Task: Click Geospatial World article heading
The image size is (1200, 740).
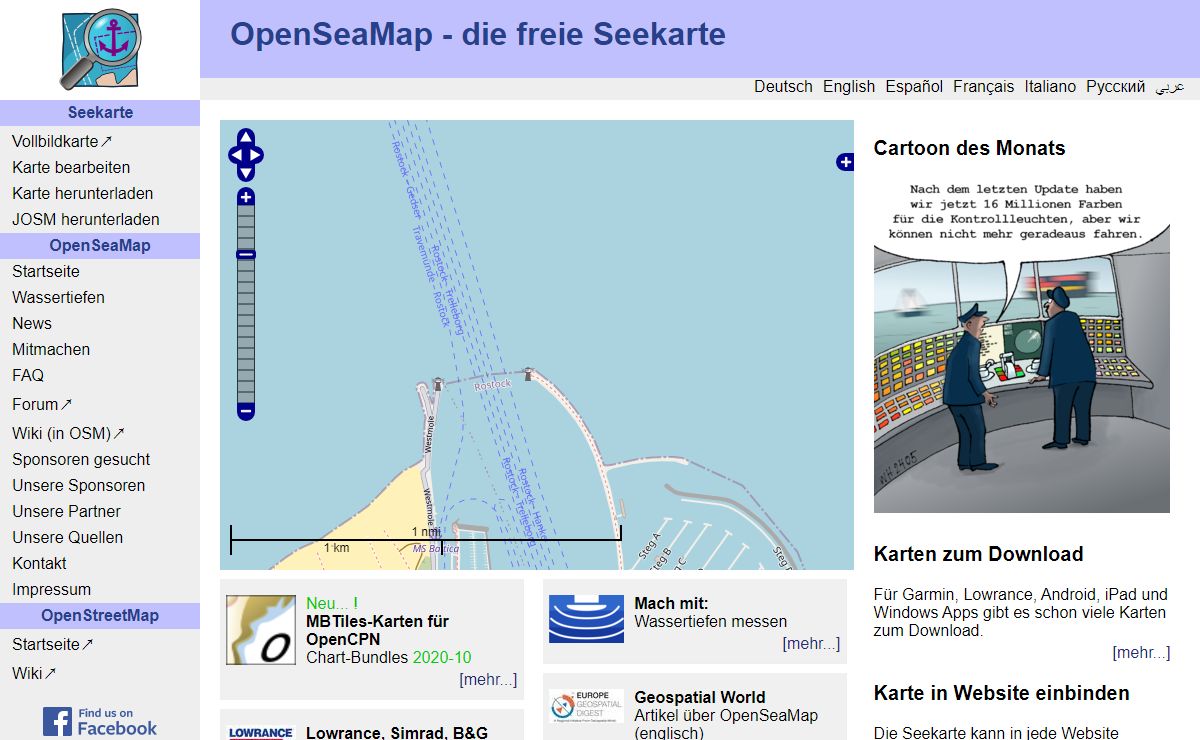Action: [x=700, y=697]
